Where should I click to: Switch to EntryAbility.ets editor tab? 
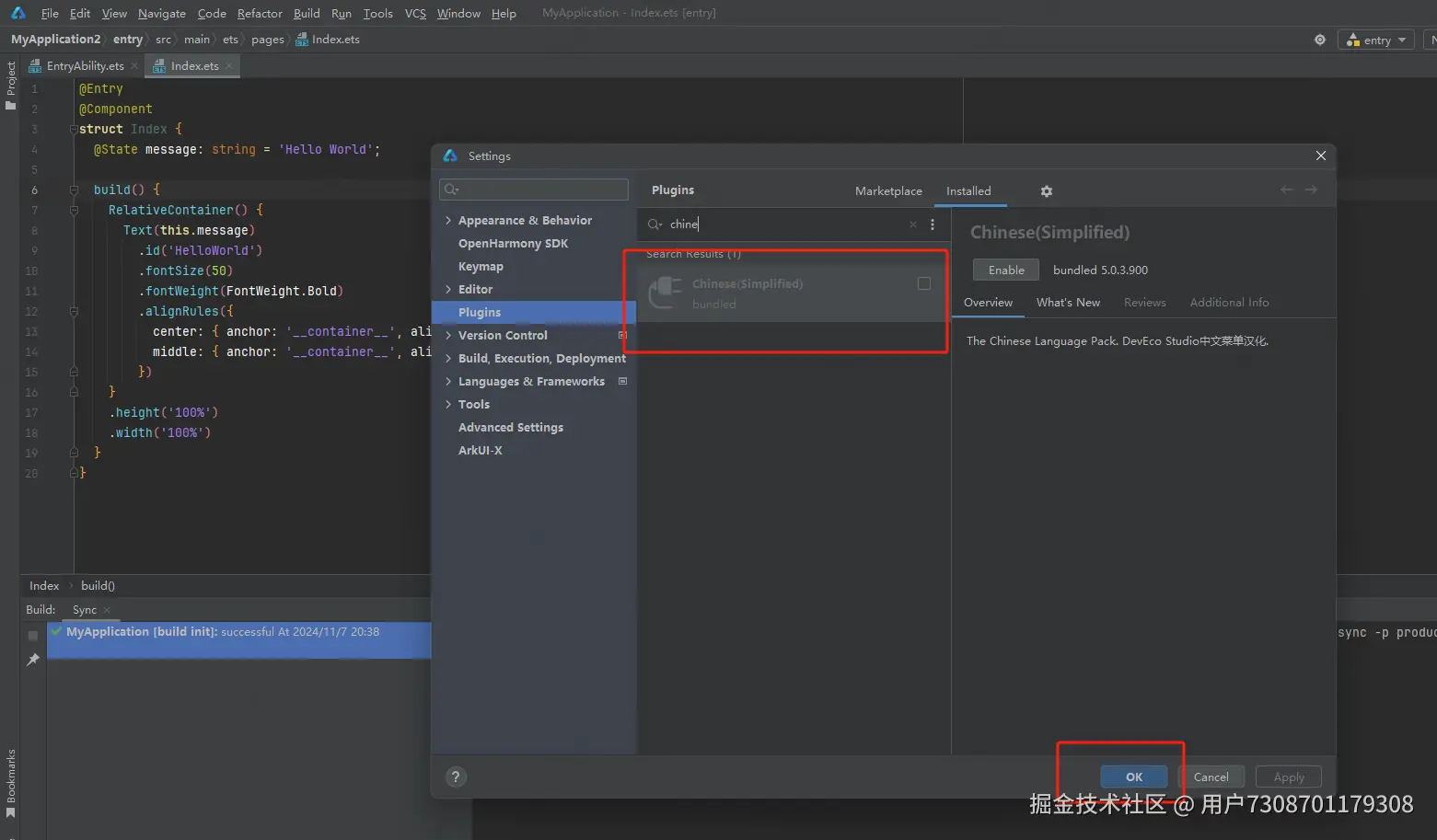(x=84, y=65)
